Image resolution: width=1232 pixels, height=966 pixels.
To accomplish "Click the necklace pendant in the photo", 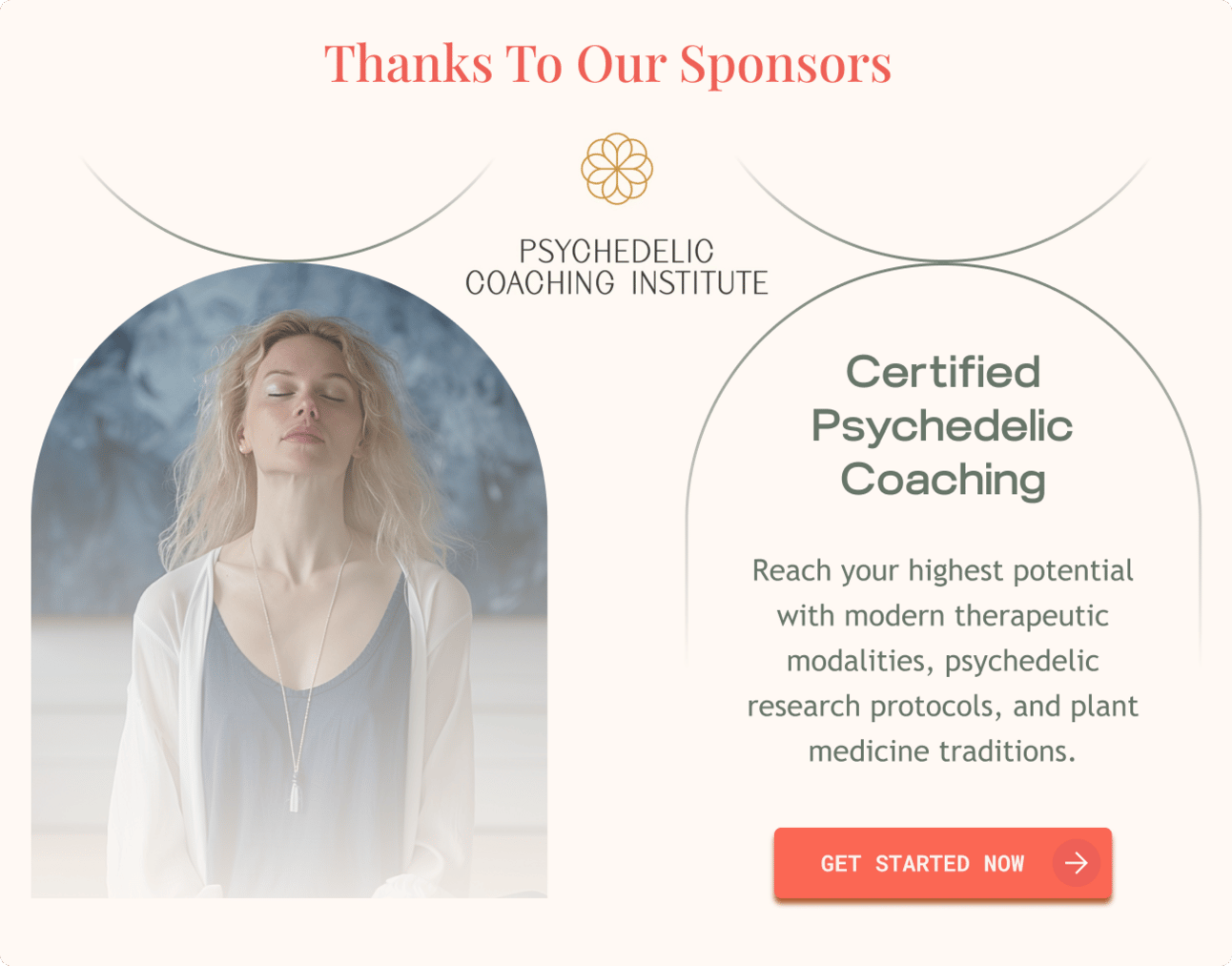I will pos(295,794).
